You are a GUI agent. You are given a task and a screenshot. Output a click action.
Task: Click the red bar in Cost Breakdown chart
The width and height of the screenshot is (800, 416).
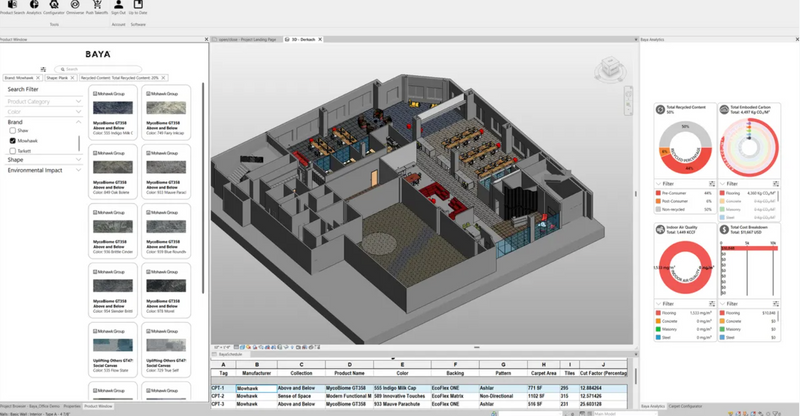749,248
